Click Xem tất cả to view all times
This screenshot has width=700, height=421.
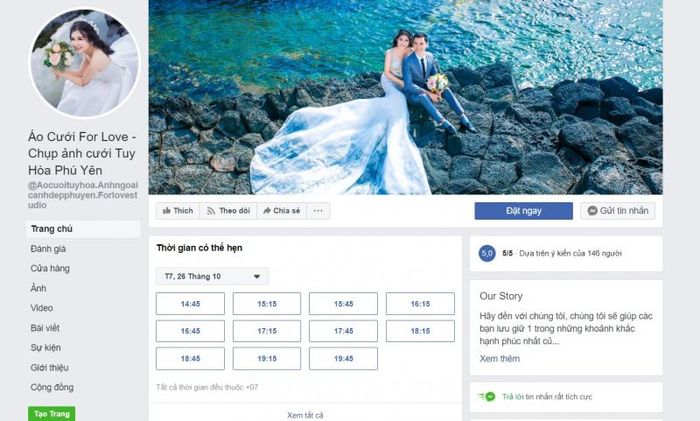(305, 415)
